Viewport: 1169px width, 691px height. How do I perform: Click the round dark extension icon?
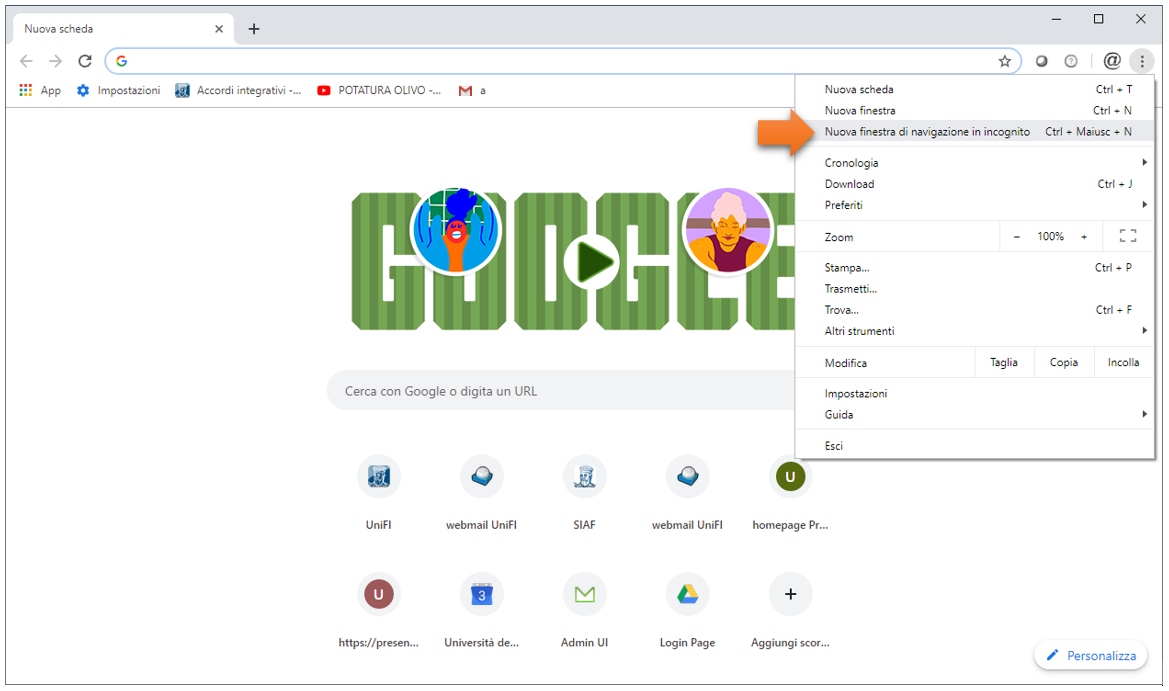coord(1042,61)
